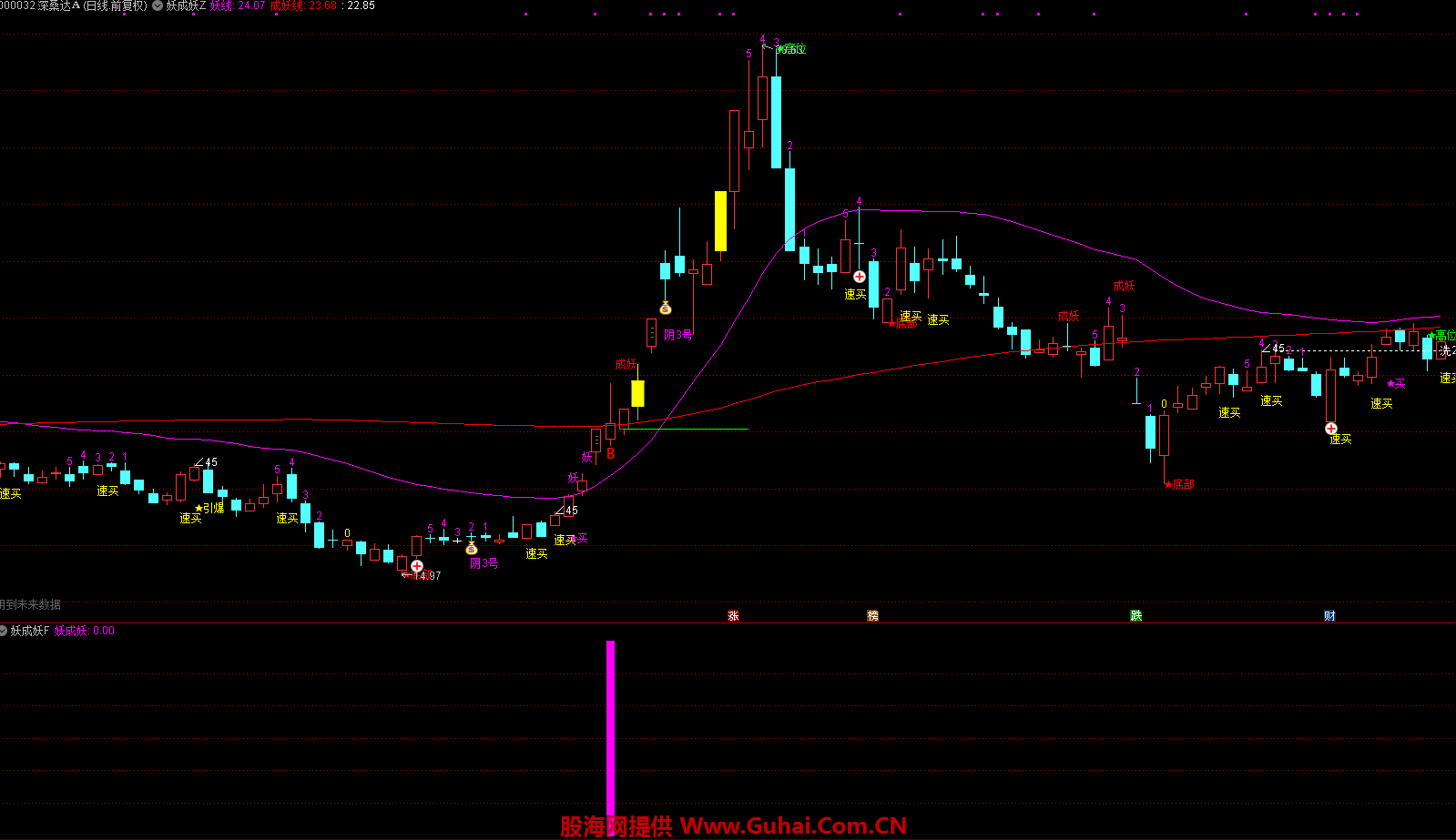Click the green 高位 marker at the price peak
Viewport: 1456px width, 840px height.
coord(792,49)
